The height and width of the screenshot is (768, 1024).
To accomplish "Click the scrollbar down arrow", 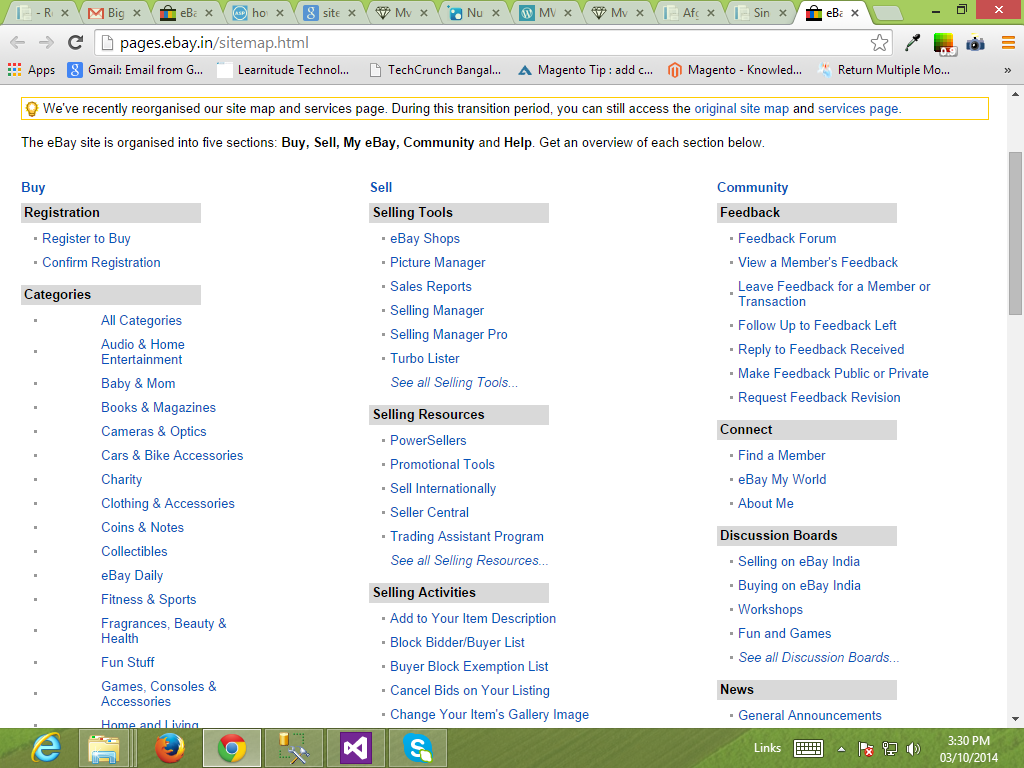I will (x=1016, y=719).
